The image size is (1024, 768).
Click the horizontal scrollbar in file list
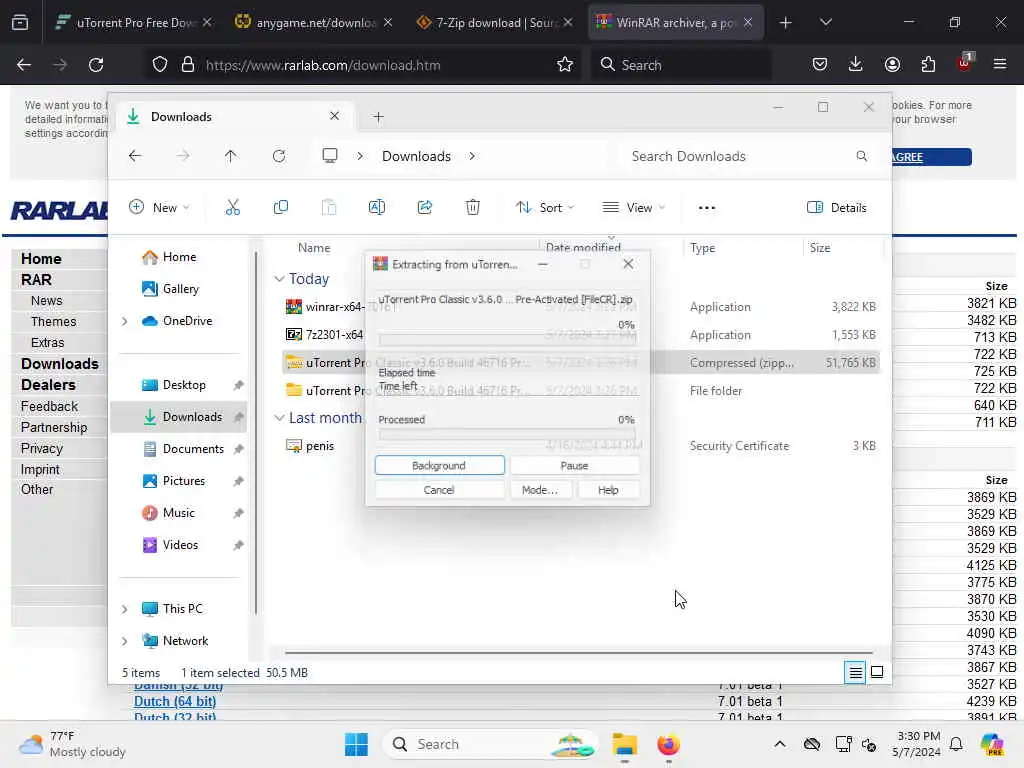579,652
